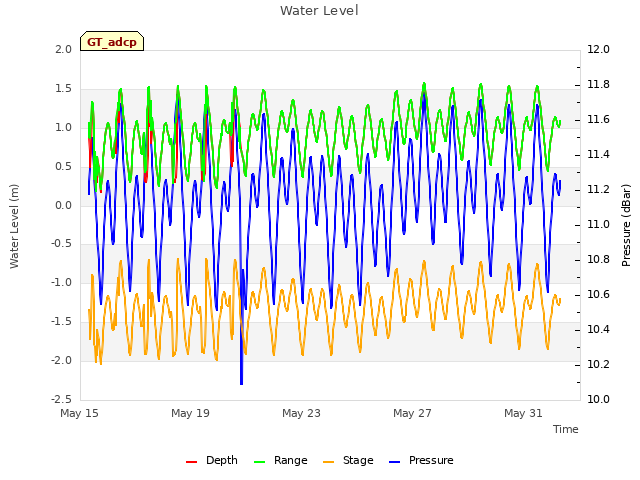Click the 2.0 left axis value
Screen dimensions: 640x480
[64, 49]
